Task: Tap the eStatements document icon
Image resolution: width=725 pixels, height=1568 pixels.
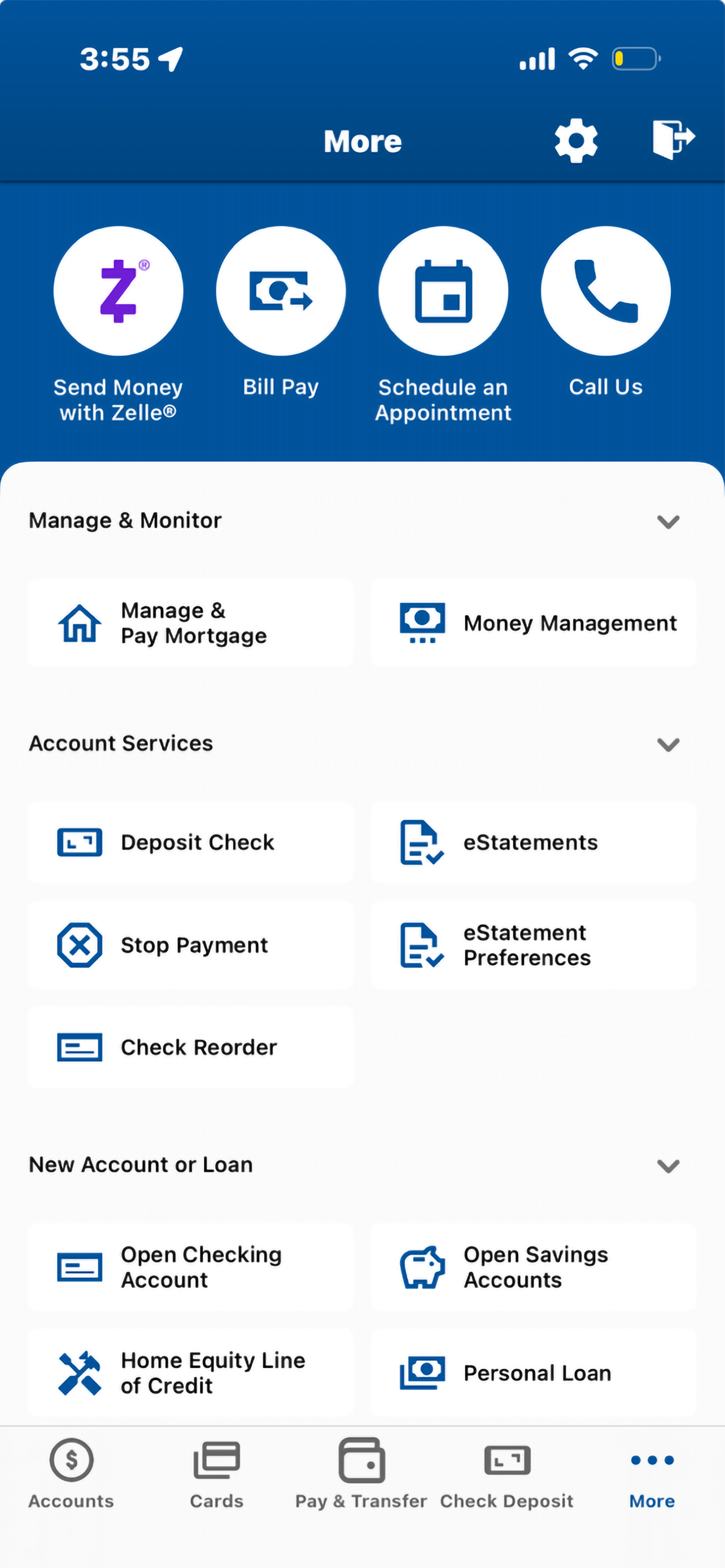Action: click(x=422, y=843)
